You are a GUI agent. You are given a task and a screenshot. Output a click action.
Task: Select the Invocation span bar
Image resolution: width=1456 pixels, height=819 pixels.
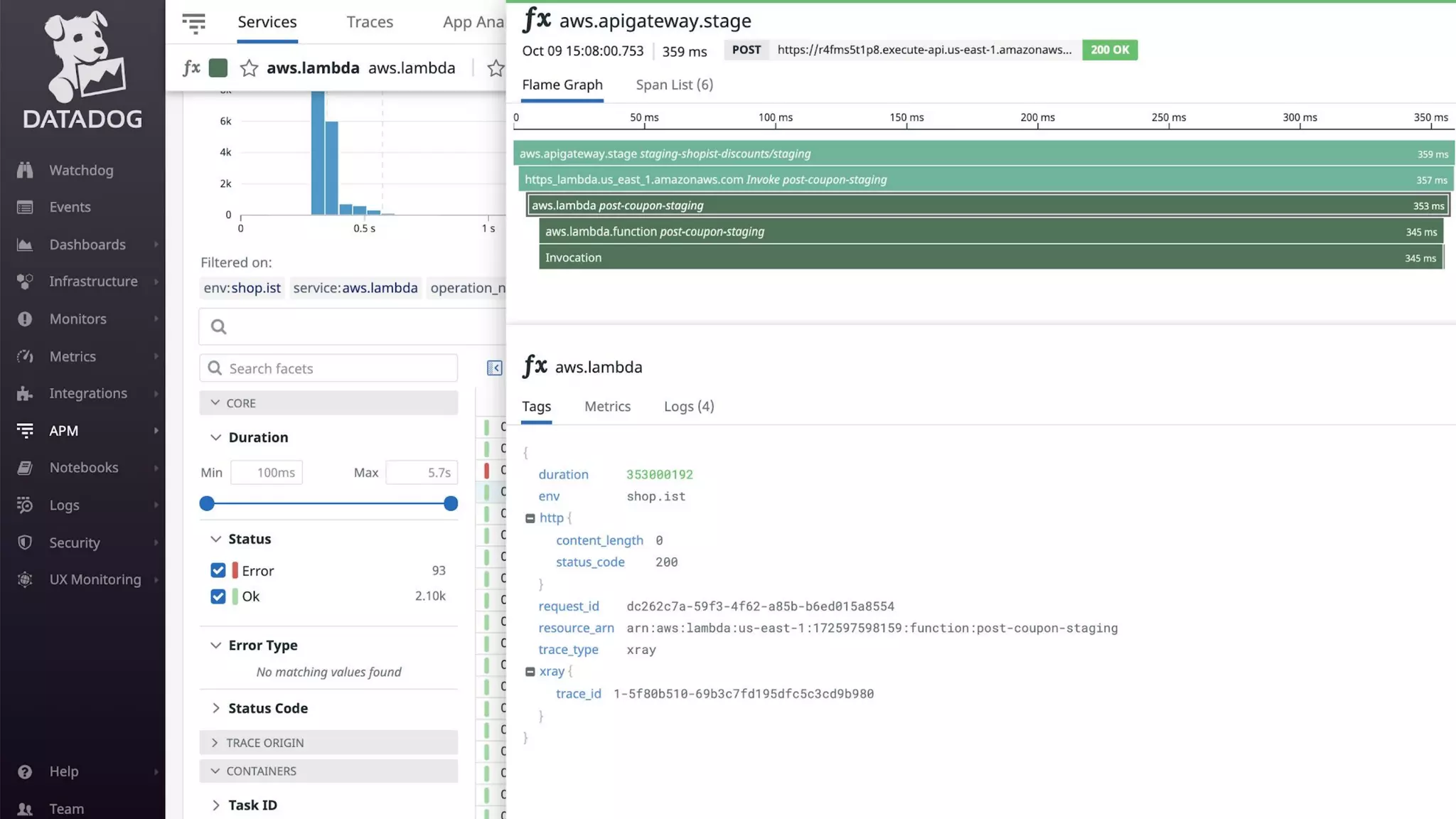(x=991, y=257)
